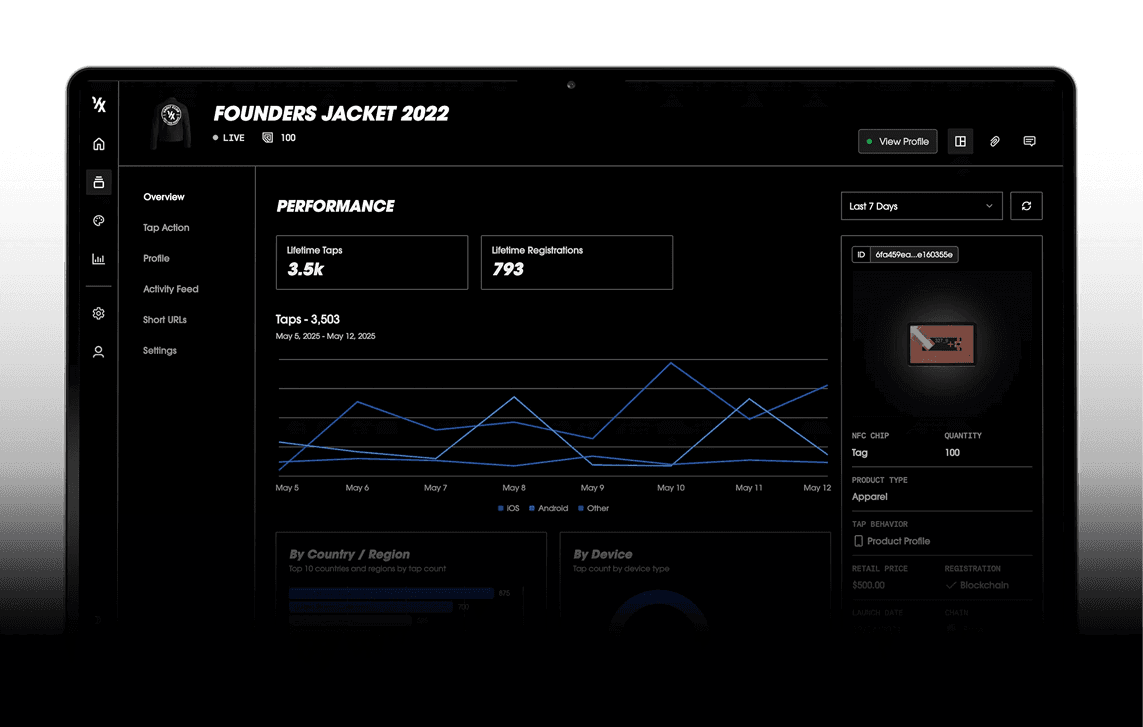Click the Tag value under NFC CHIP
This screenshot has height=727, width=1143.
click(x=859, y=452)
